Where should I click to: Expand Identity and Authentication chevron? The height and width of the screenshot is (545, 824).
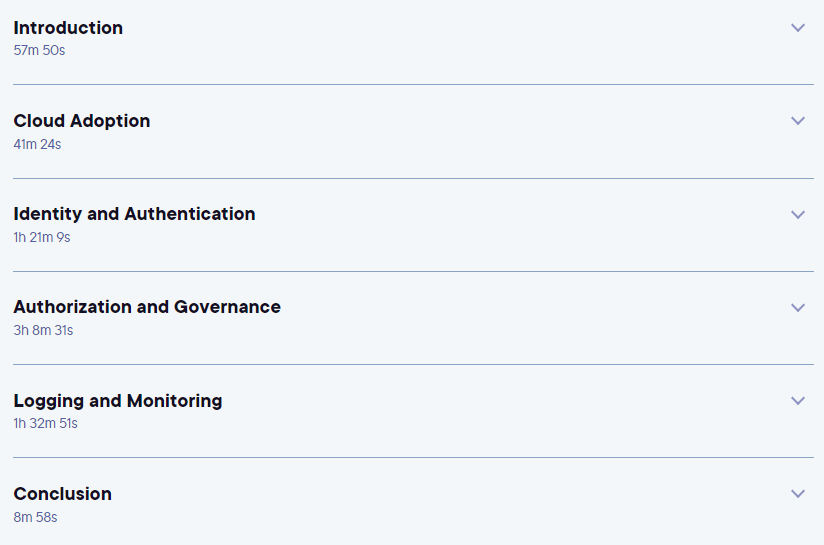(798, 214)
